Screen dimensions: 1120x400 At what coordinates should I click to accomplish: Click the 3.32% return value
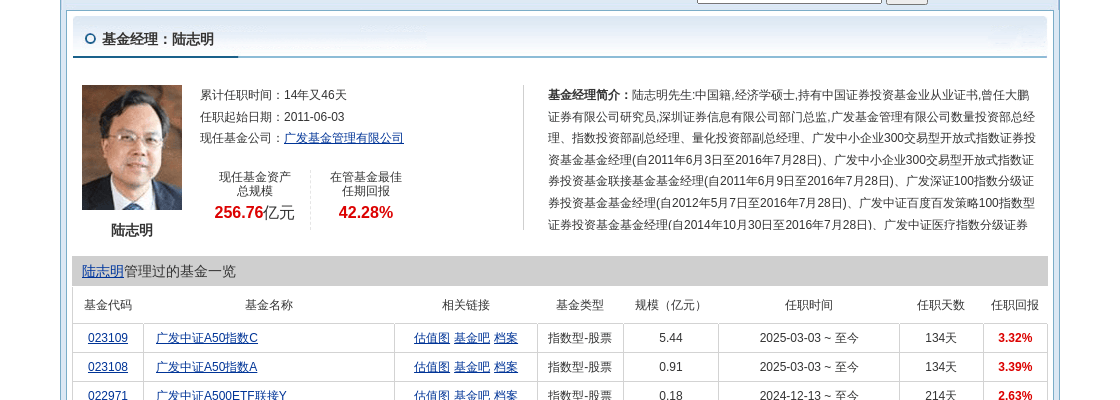tap(1015, 338)
